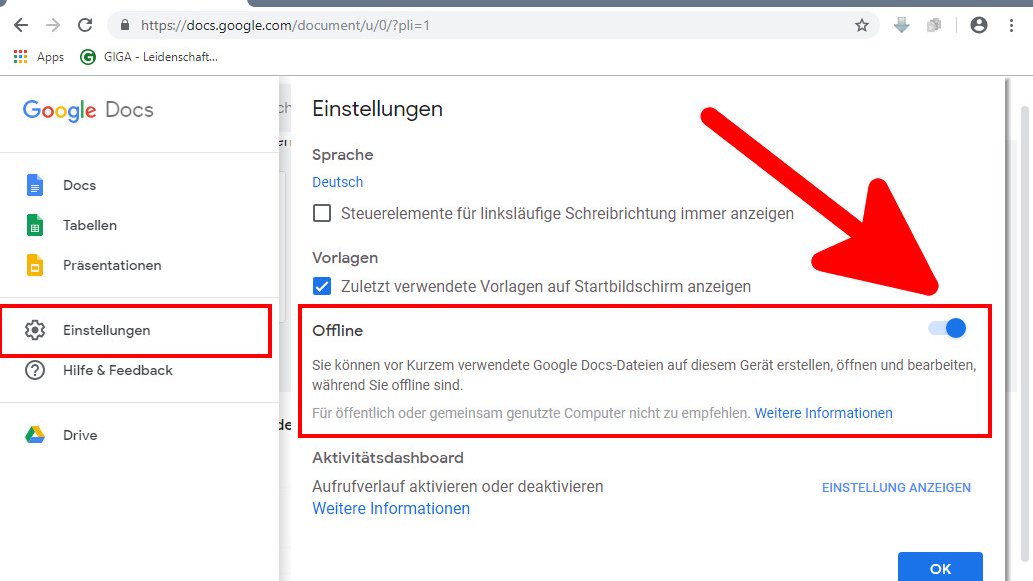Click the Hilfe & Feedback question mark icon
1033x581 pixels.
click(35, 370)
